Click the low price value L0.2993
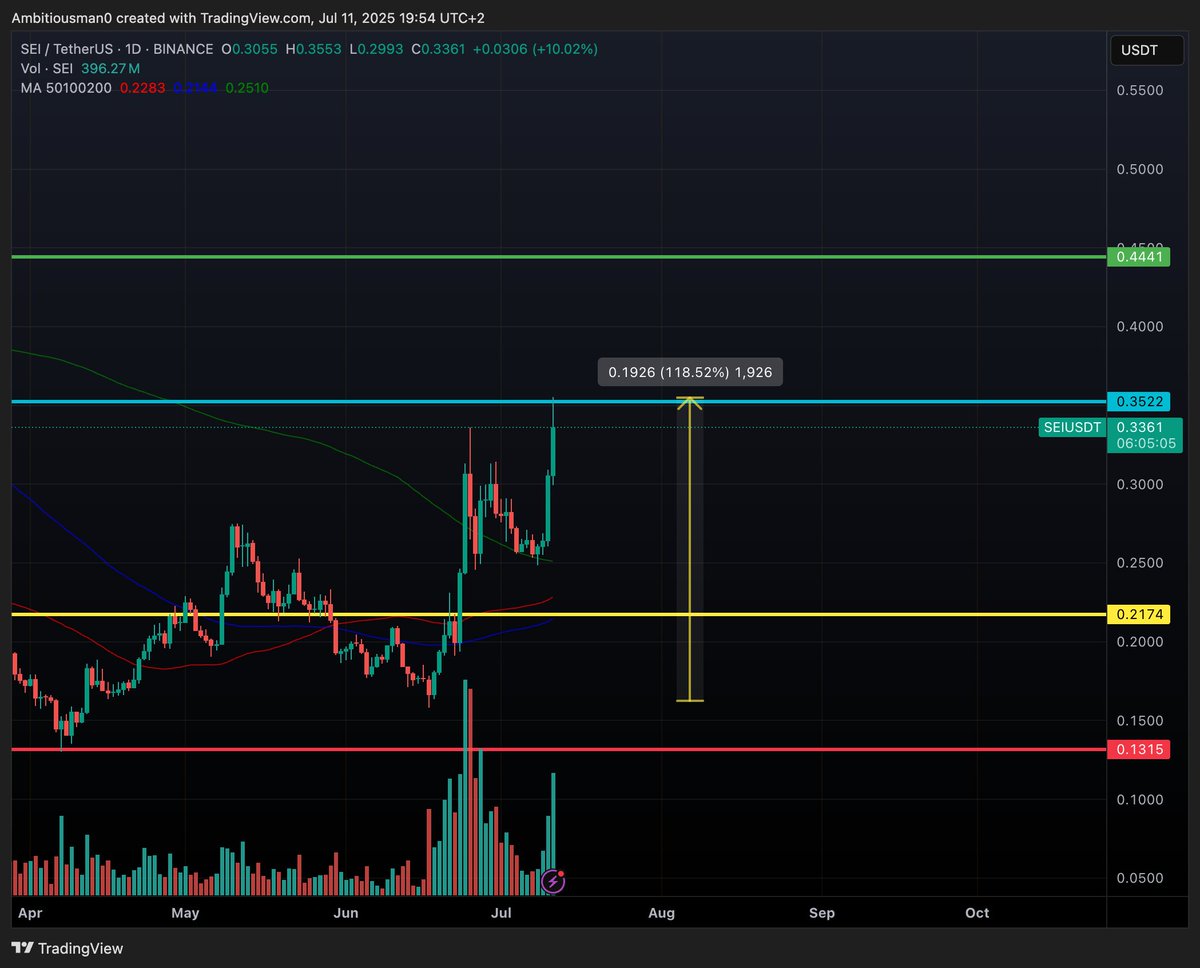The image size is (1200, 968). [378, 49]
